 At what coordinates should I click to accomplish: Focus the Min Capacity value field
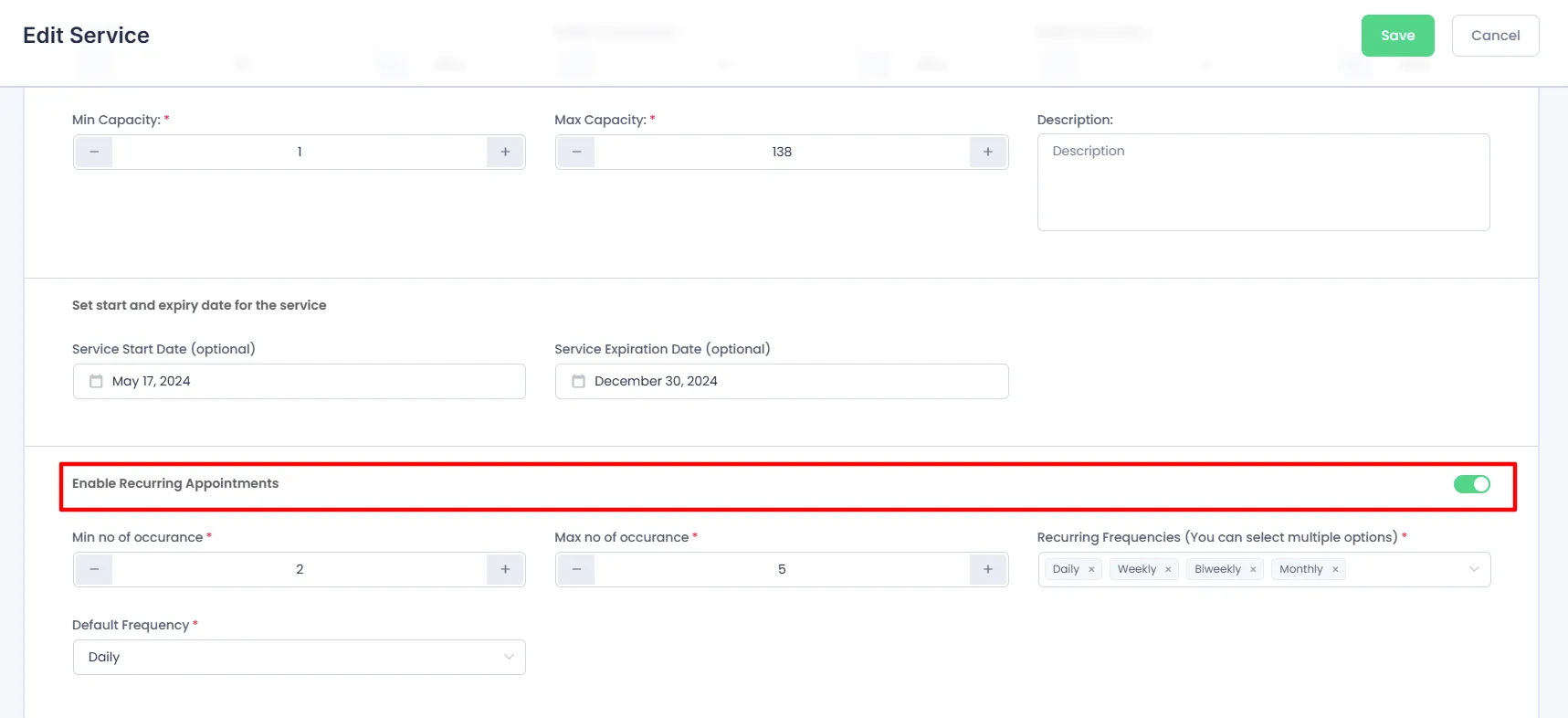(300, 152)
